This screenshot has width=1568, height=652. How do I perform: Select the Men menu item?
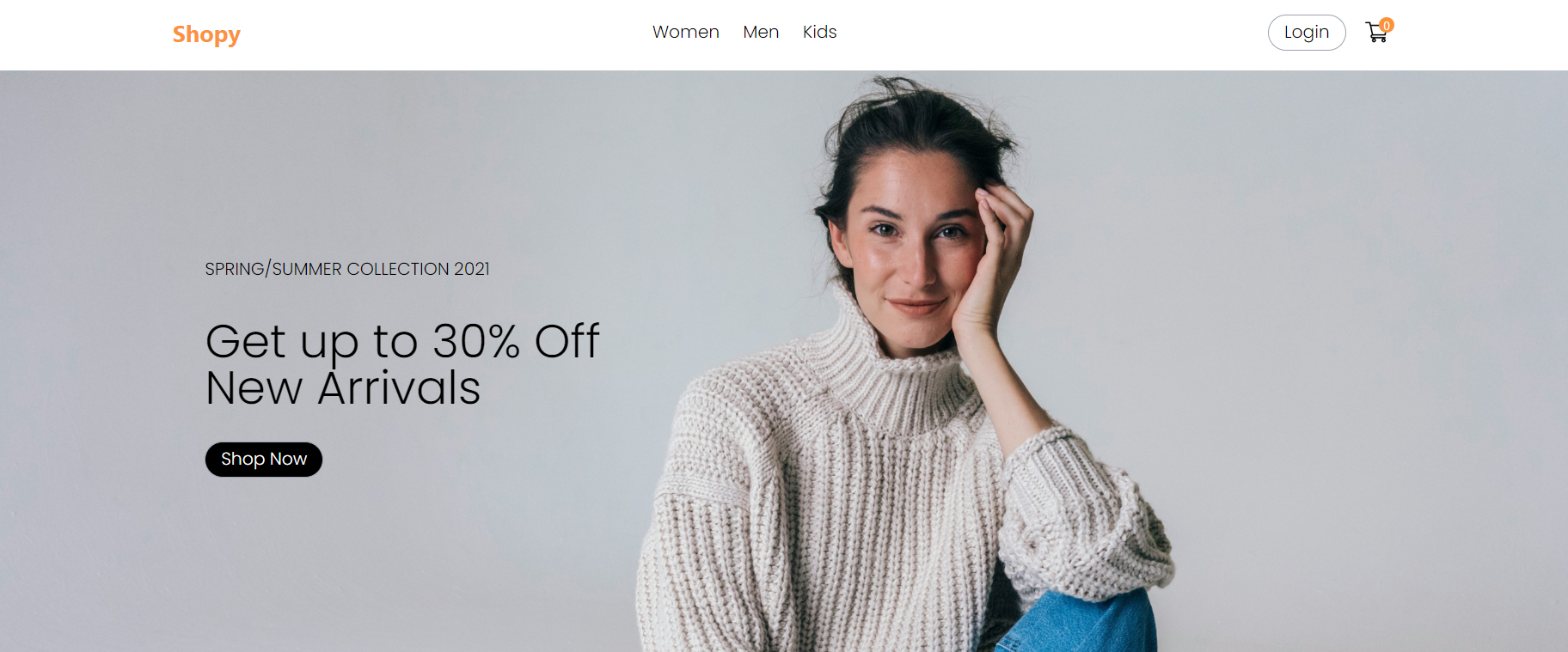(761, 32)
